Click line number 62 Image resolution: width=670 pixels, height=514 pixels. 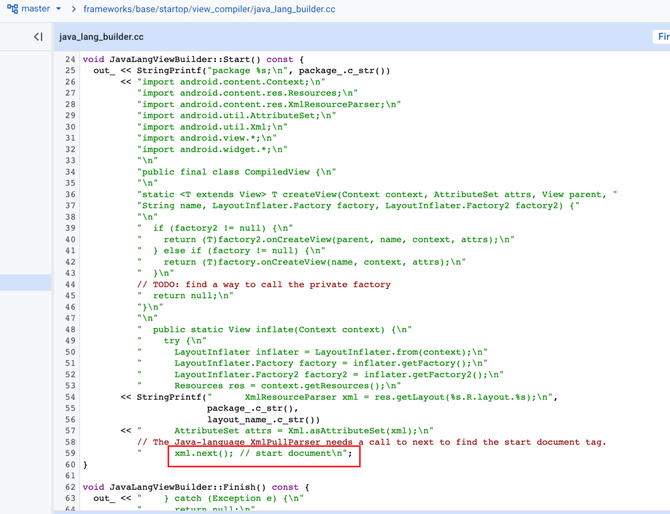click(69, 486)
